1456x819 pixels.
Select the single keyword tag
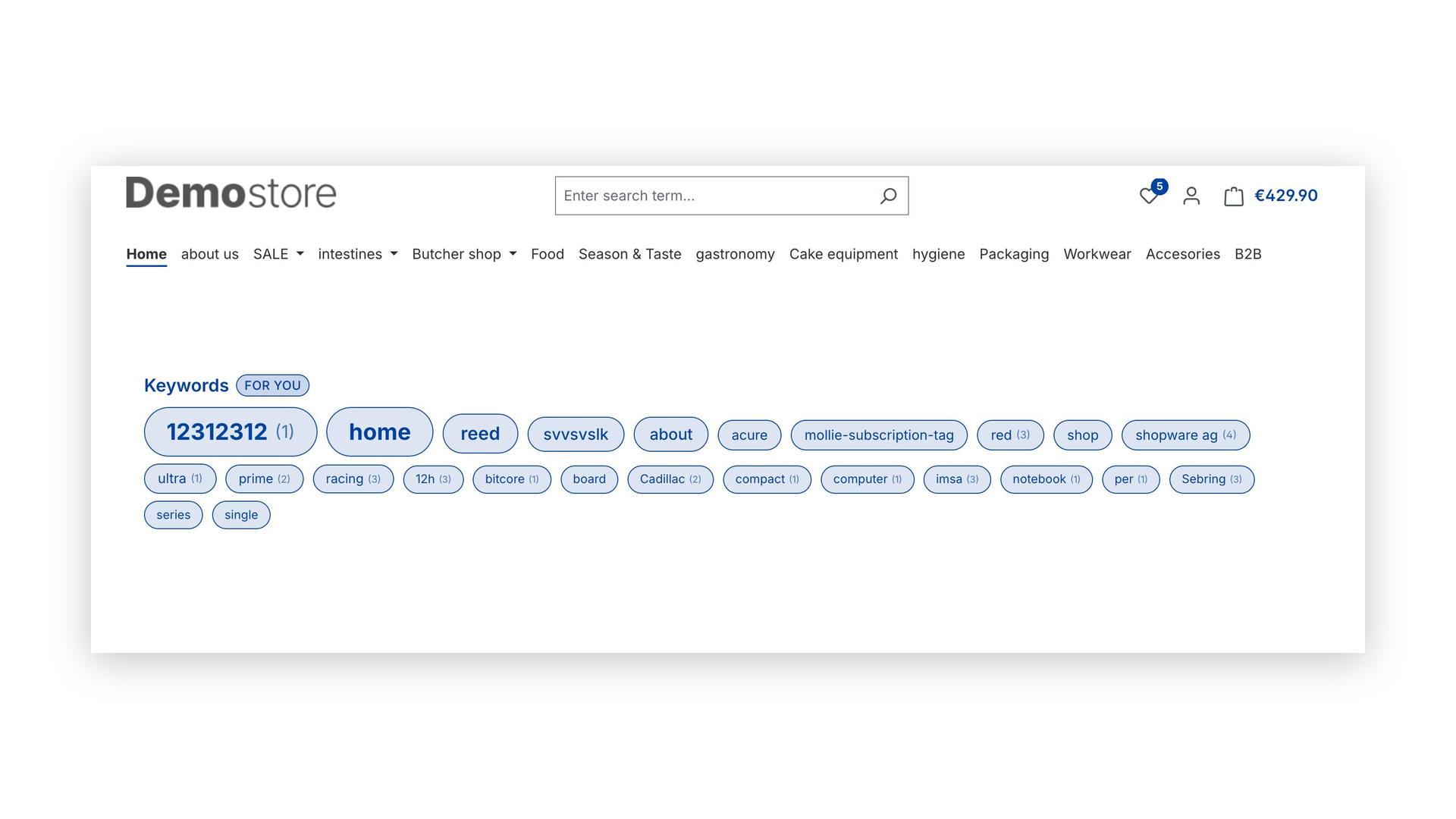(241, 515)
